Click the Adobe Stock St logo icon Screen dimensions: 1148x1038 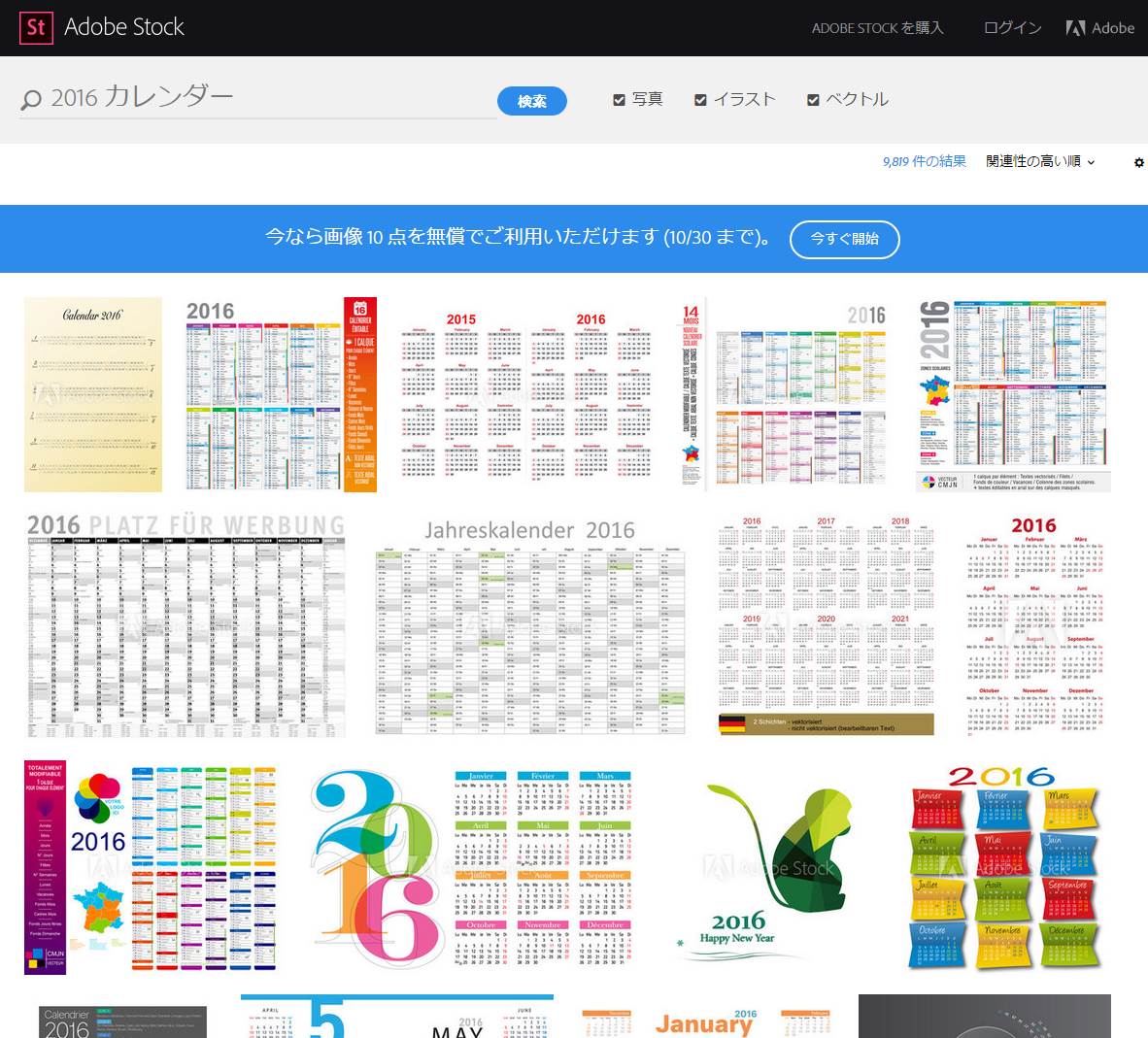point(36,27)
